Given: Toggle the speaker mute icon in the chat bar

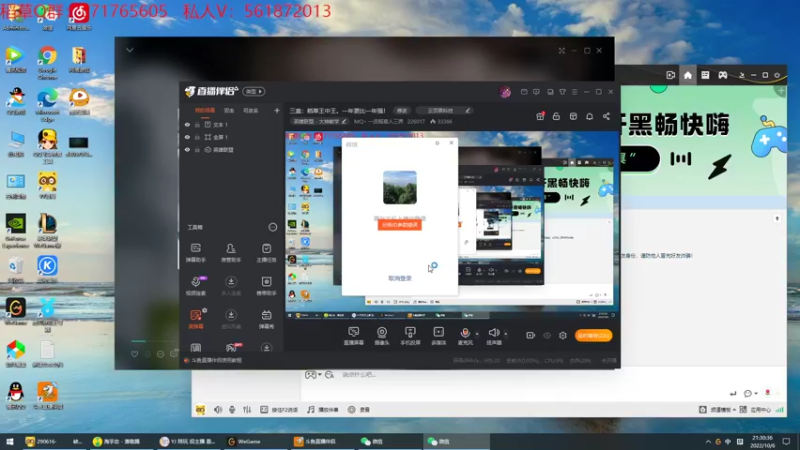Looking at the screenshot, I should click(x=218, y=409).
